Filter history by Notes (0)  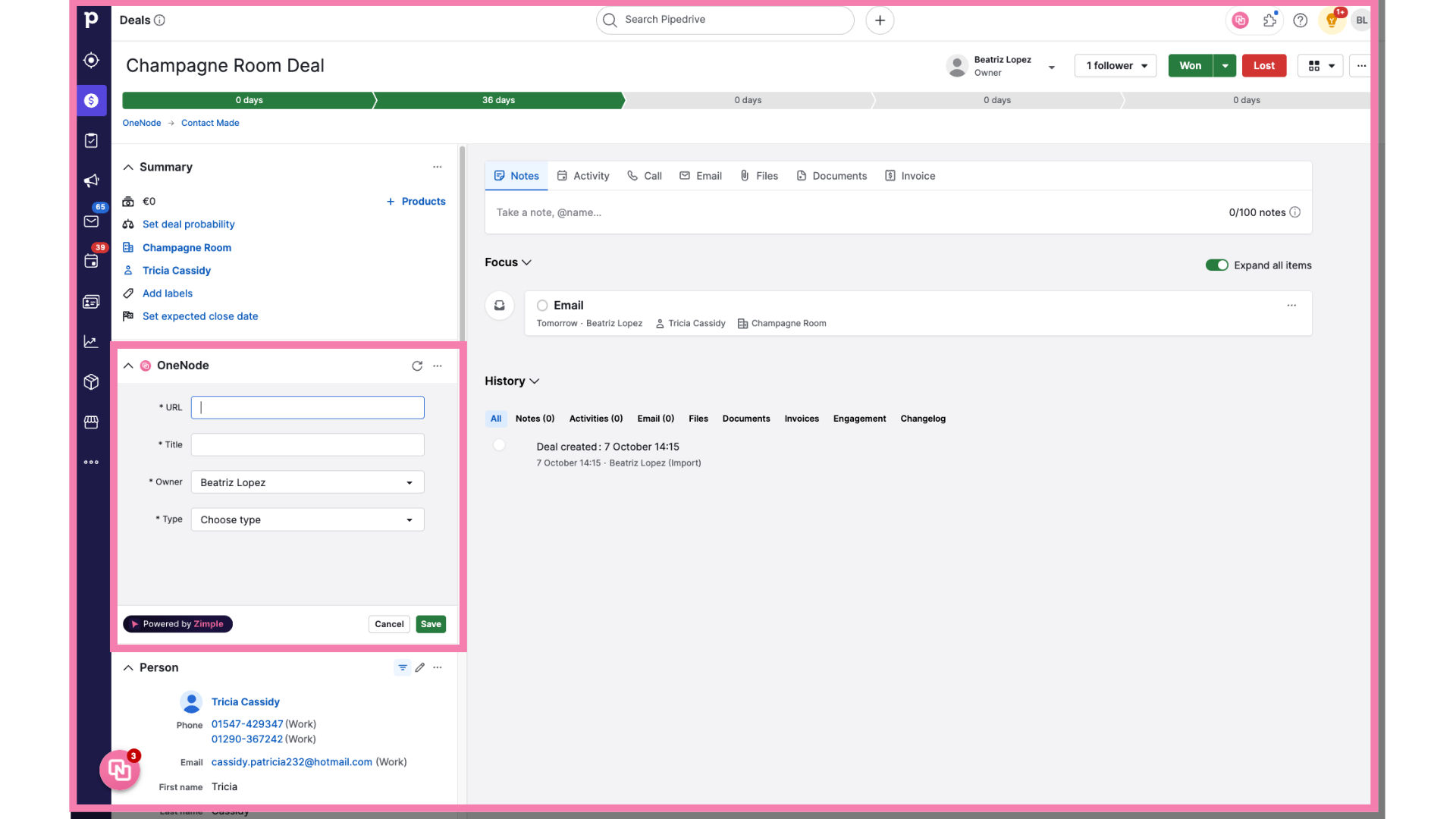[x=535, y=419]
